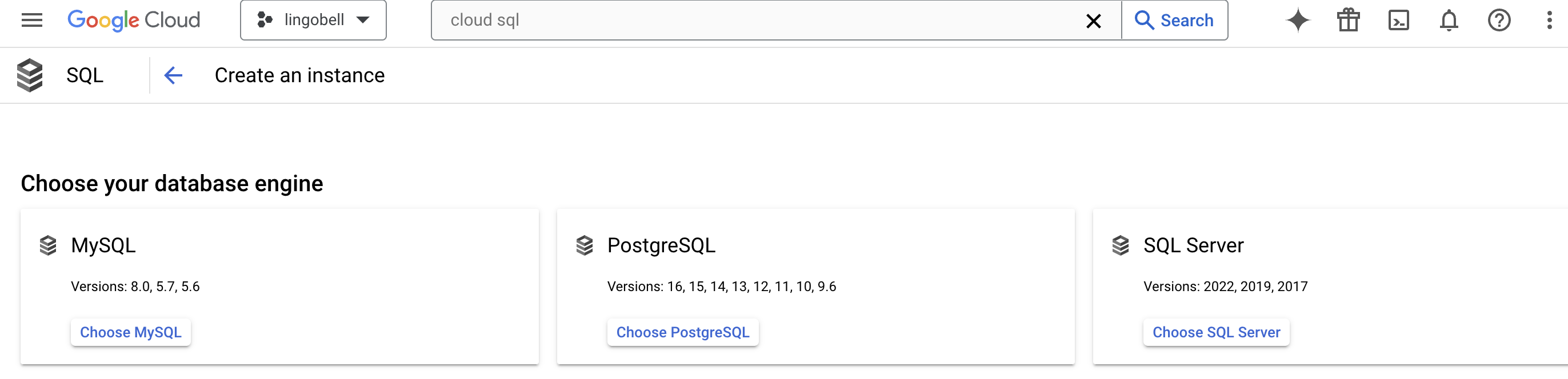The height and width of the screenshot is (379, 1568).
Task: Open the help question mark icon
Action: (1499, 20)
